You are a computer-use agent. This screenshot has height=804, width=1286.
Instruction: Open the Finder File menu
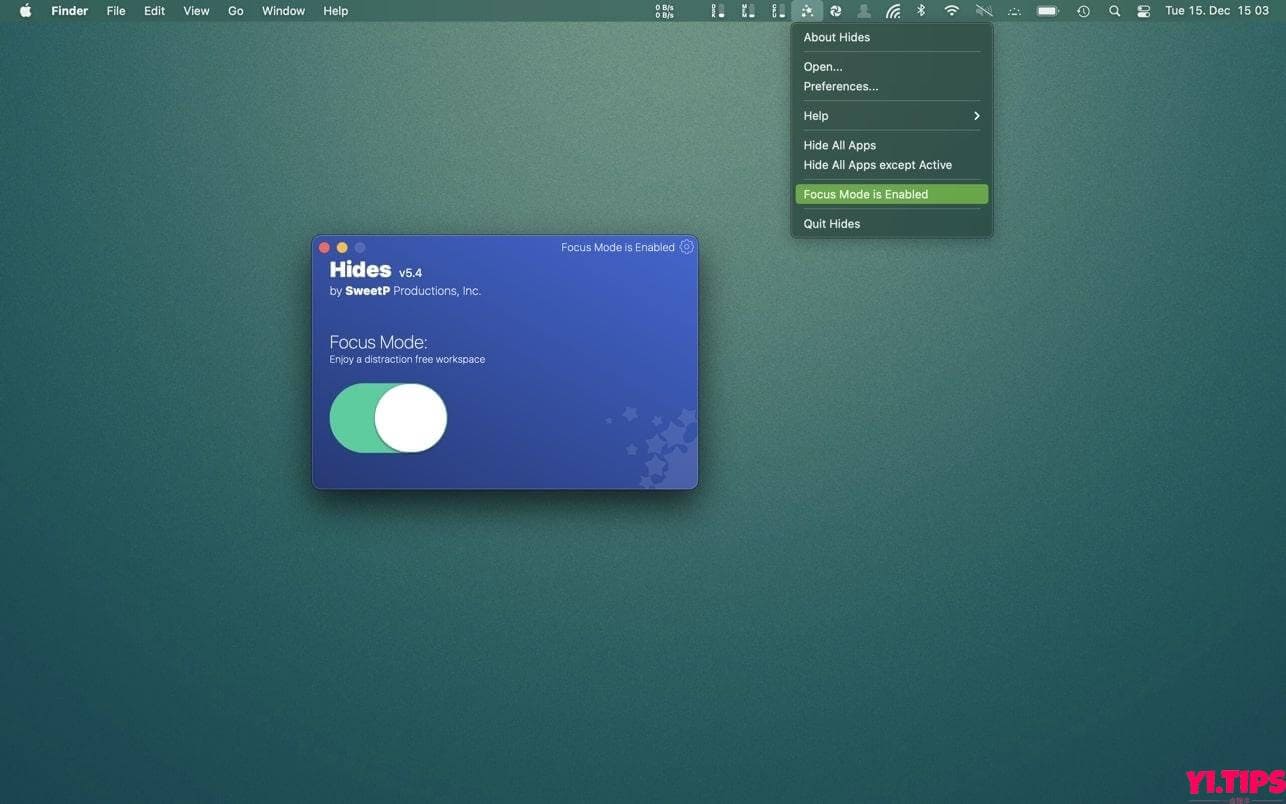116,11
